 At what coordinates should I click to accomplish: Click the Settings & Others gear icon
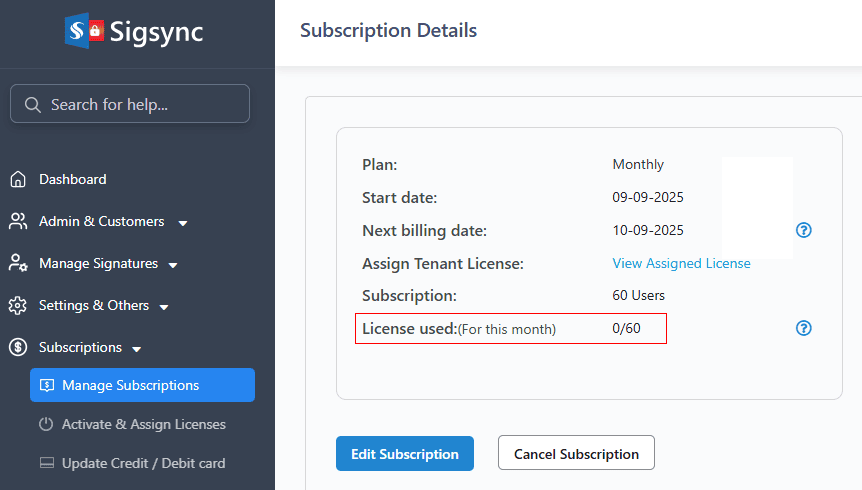(x=18, y=306)
